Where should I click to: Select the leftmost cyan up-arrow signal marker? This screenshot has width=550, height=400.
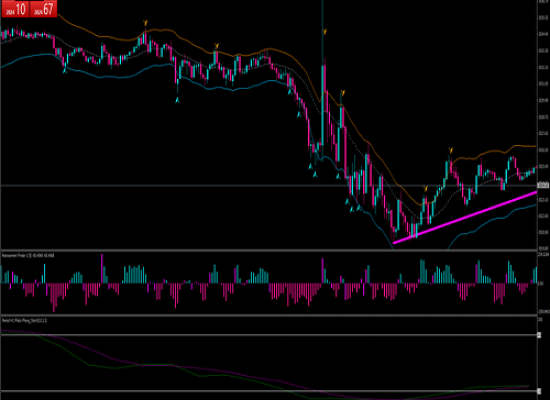point(65,71)
